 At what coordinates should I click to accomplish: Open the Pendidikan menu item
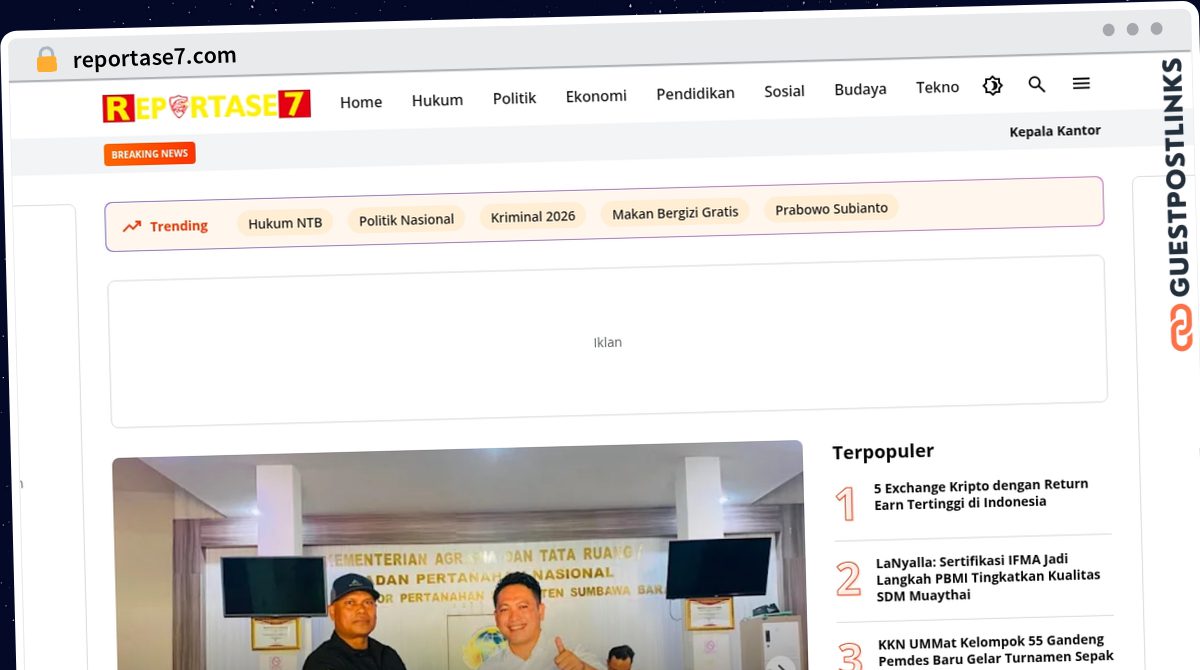click(695, 93)
